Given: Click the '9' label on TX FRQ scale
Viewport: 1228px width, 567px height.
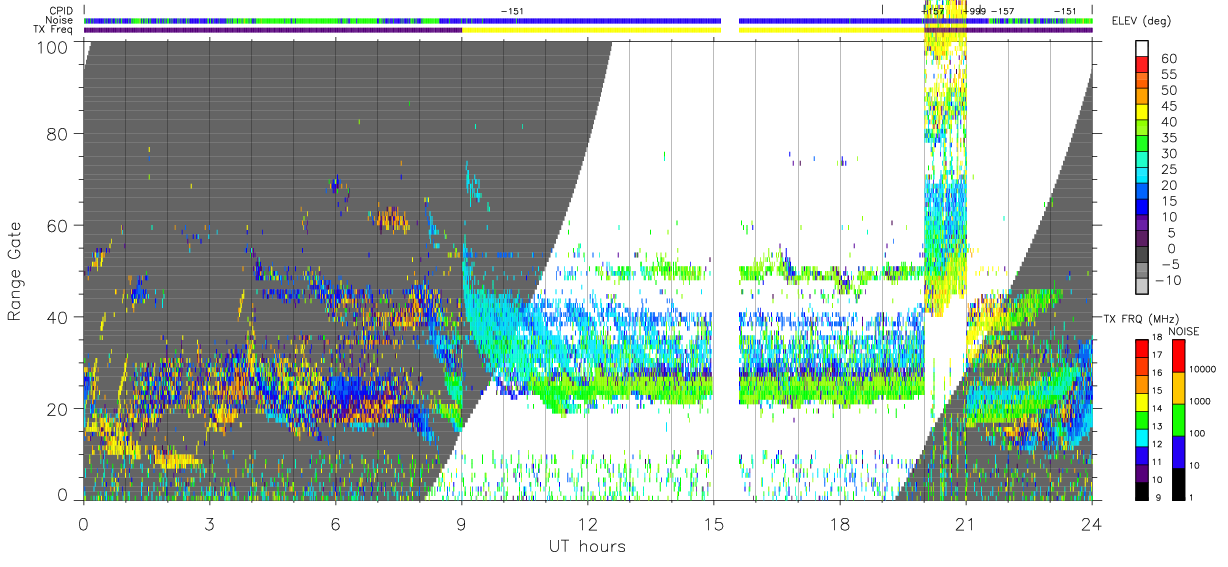Looking at the screenshot, I should [x=1158, y=498].
